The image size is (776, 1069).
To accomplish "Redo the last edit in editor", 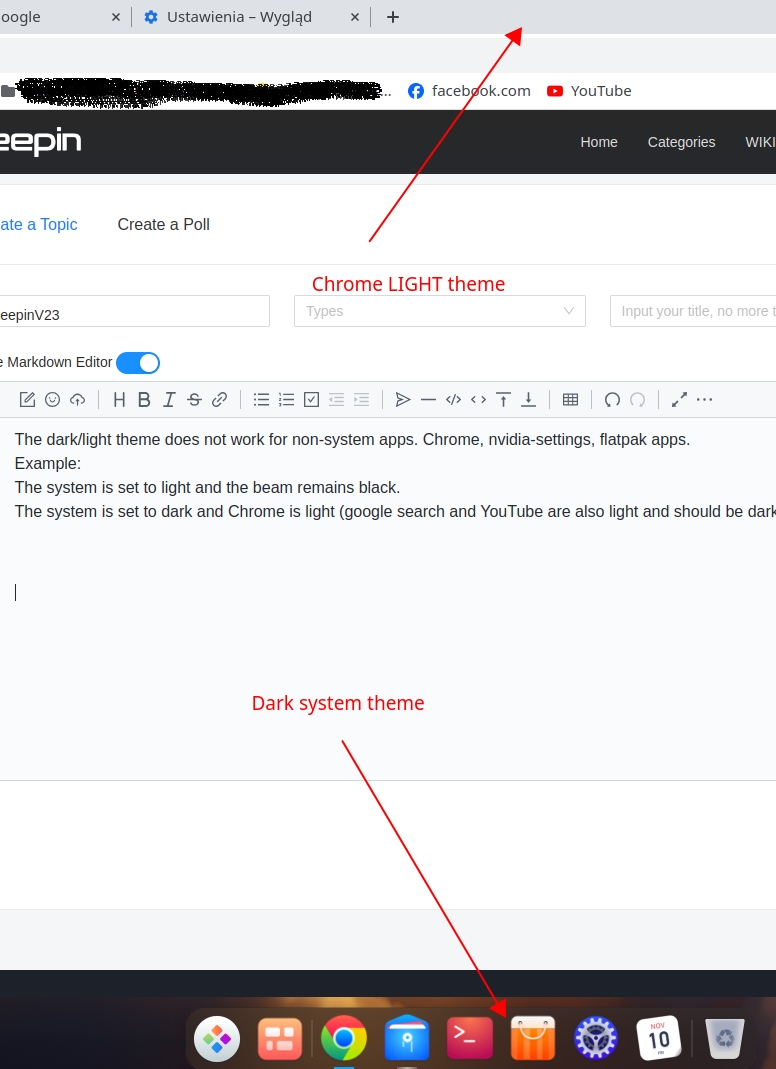I will (x=638, y=400).
